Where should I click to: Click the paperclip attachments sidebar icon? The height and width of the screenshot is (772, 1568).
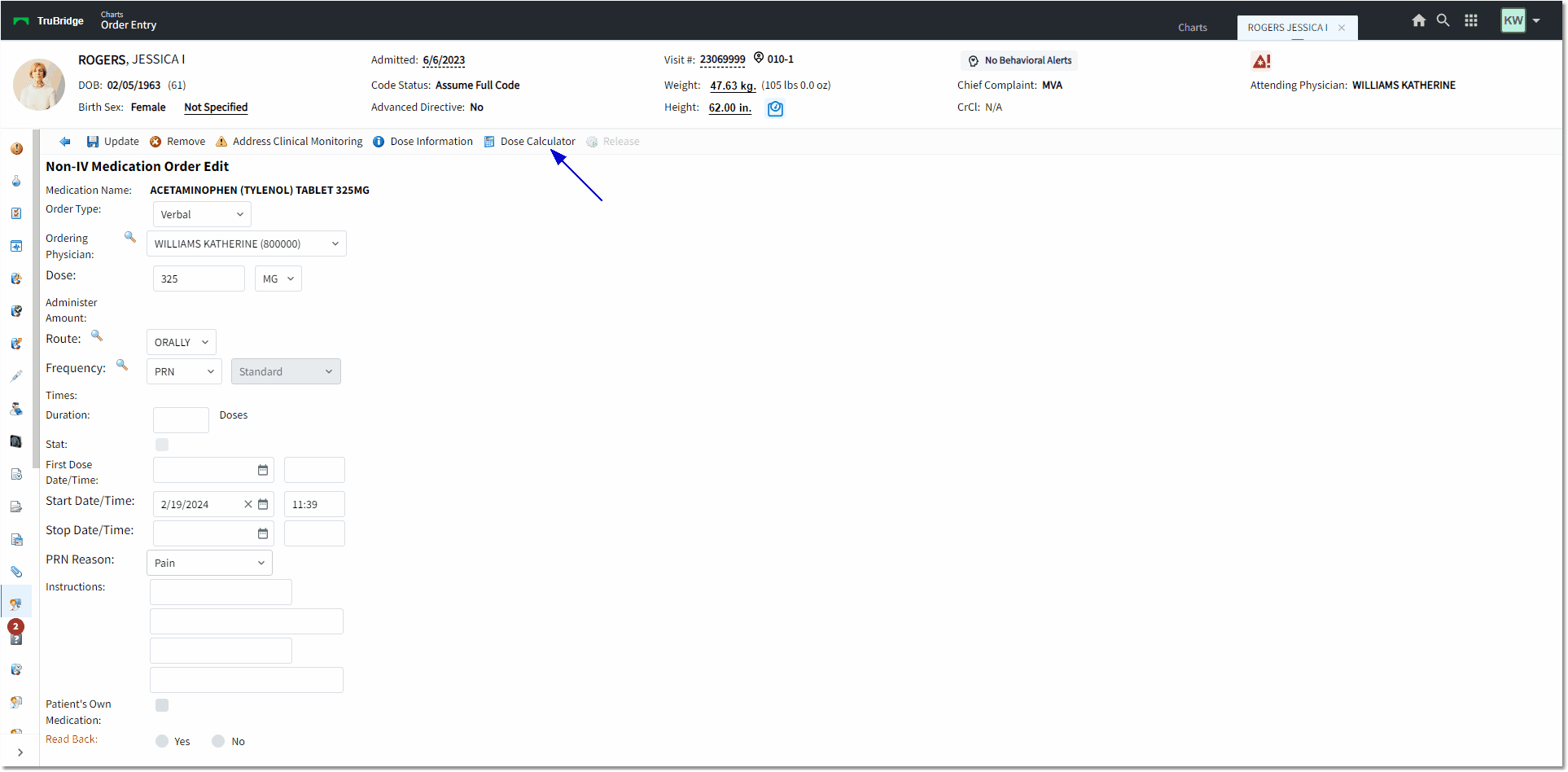coord(16,572)
